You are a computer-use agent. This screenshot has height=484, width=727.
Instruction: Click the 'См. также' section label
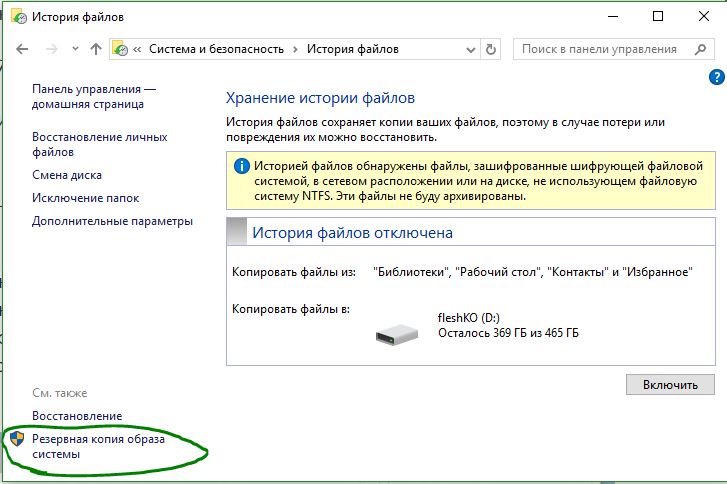[x=60, y=393]
